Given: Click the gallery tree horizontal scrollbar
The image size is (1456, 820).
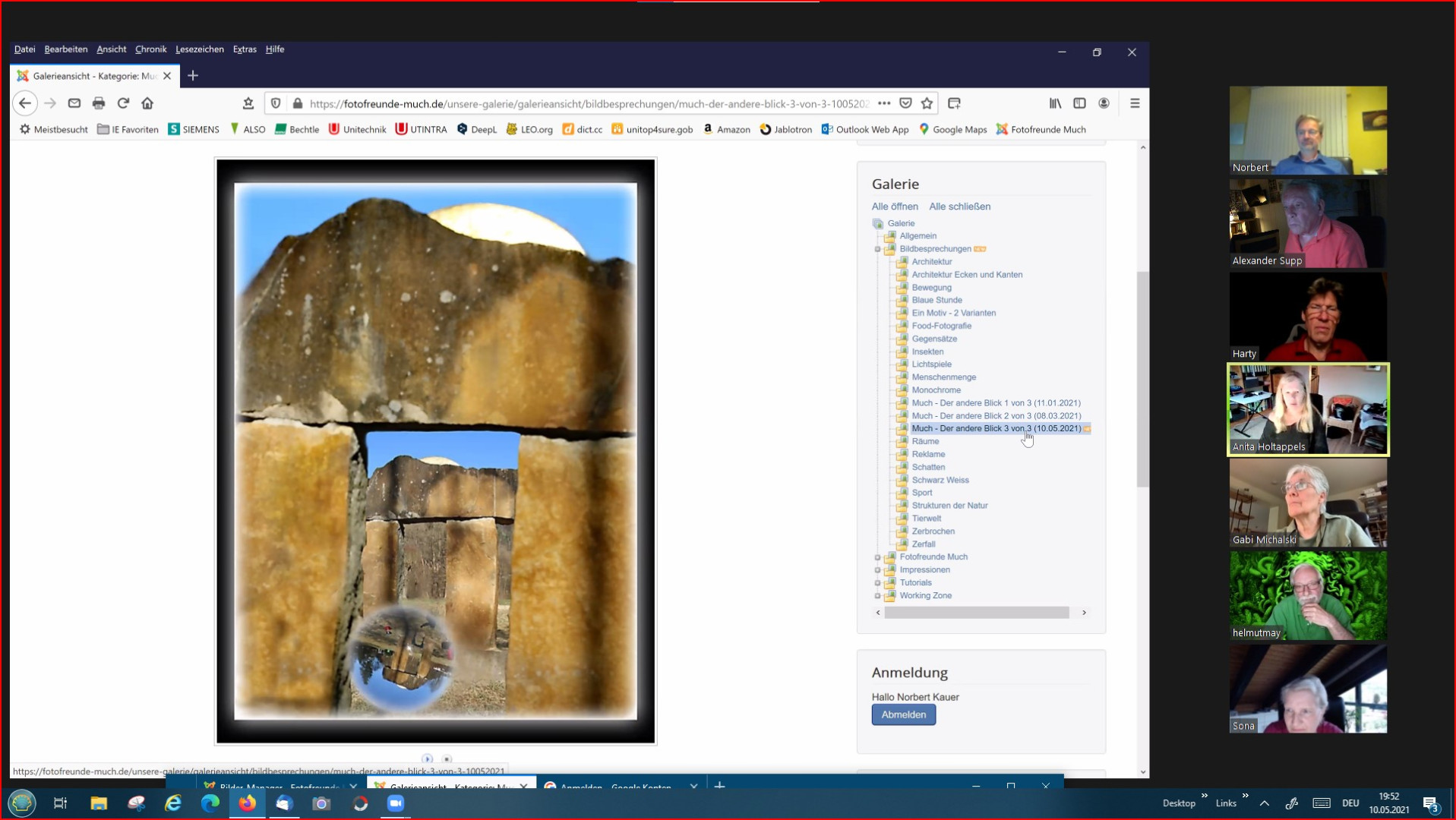Looking at the screenshot, I should pyautogui.click(x=976, y=613).
